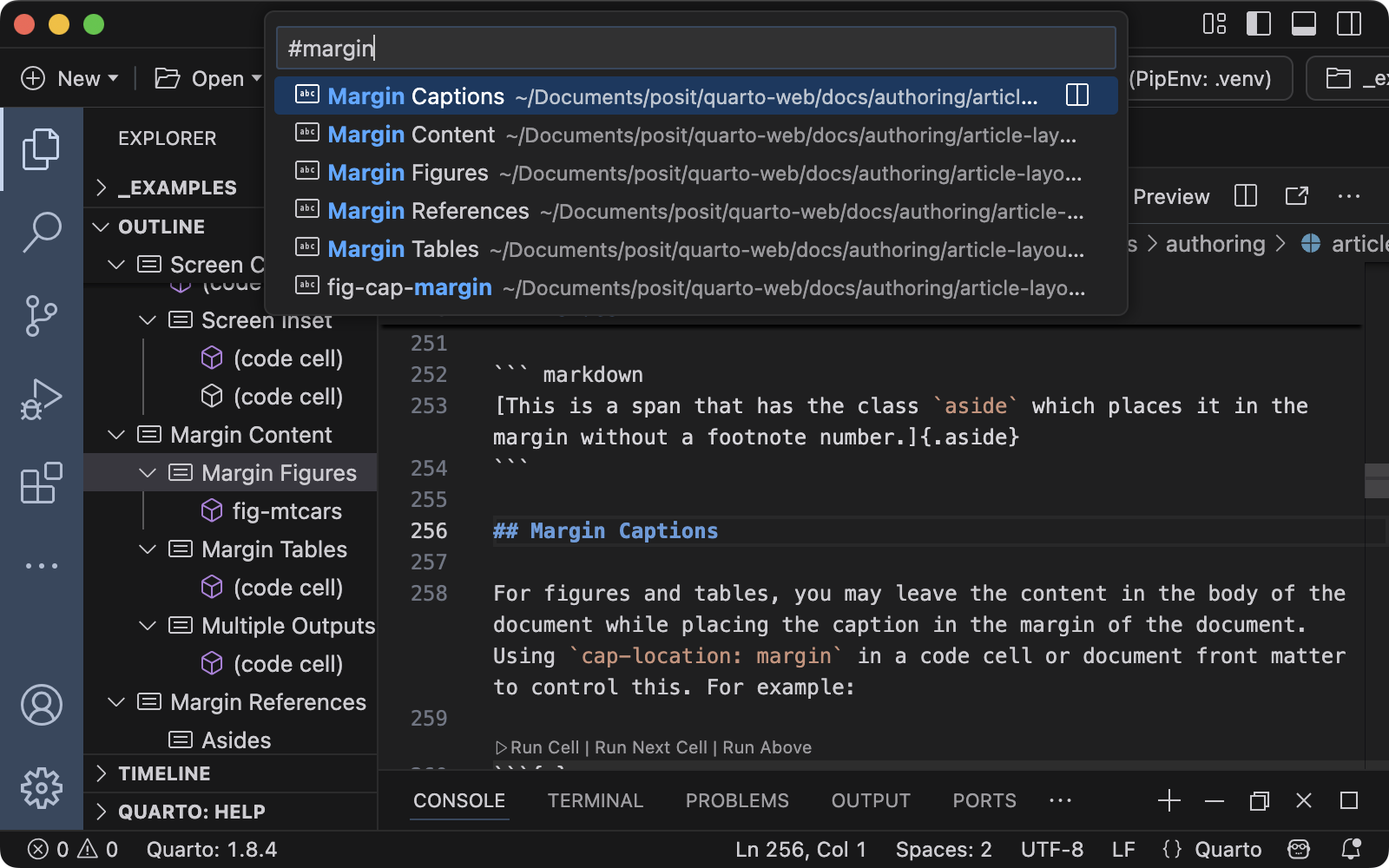Click the Accounts icon in the activity bar
This screenshot has width=1389, height=868.
[41, 705]
